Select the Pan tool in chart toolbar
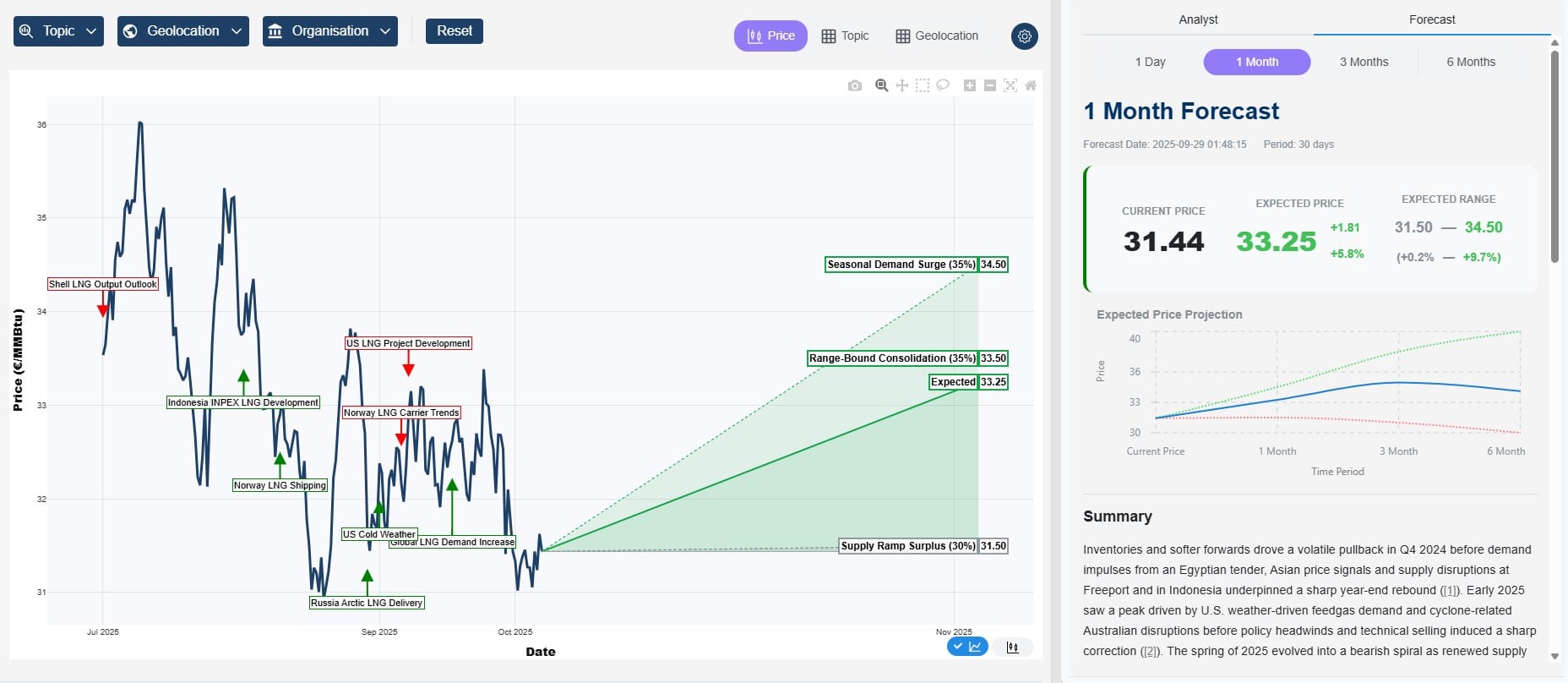This screenshot has width=1568, height=683. click(x=902, y=85)
